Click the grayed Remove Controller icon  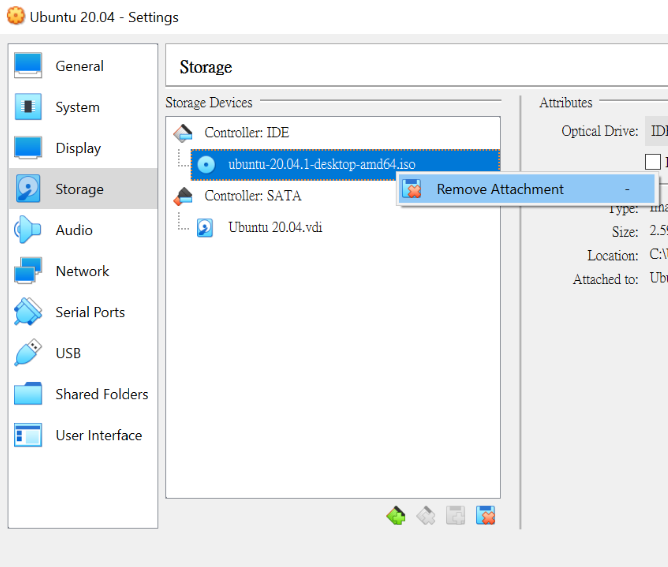426,516
